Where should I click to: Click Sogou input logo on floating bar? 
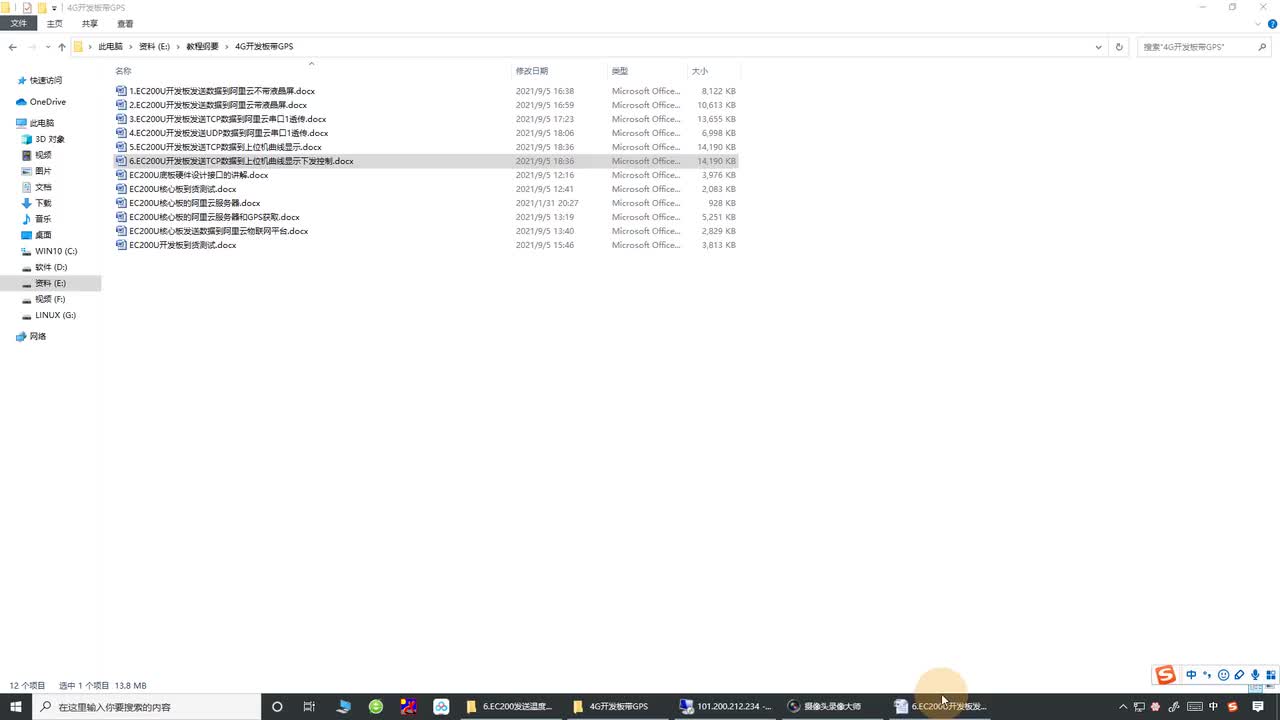(x=1166, y=676)
